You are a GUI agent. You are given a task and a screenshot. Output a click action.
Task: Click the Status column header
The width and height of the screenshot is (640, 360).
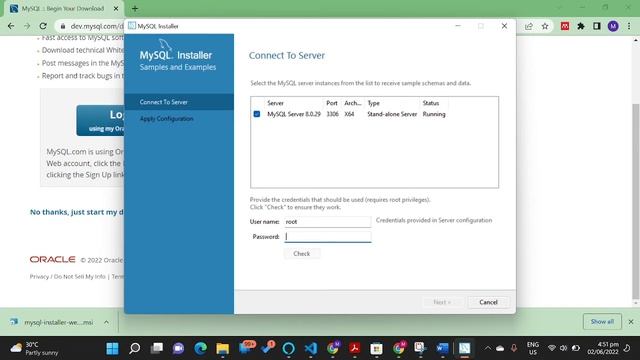431,103
